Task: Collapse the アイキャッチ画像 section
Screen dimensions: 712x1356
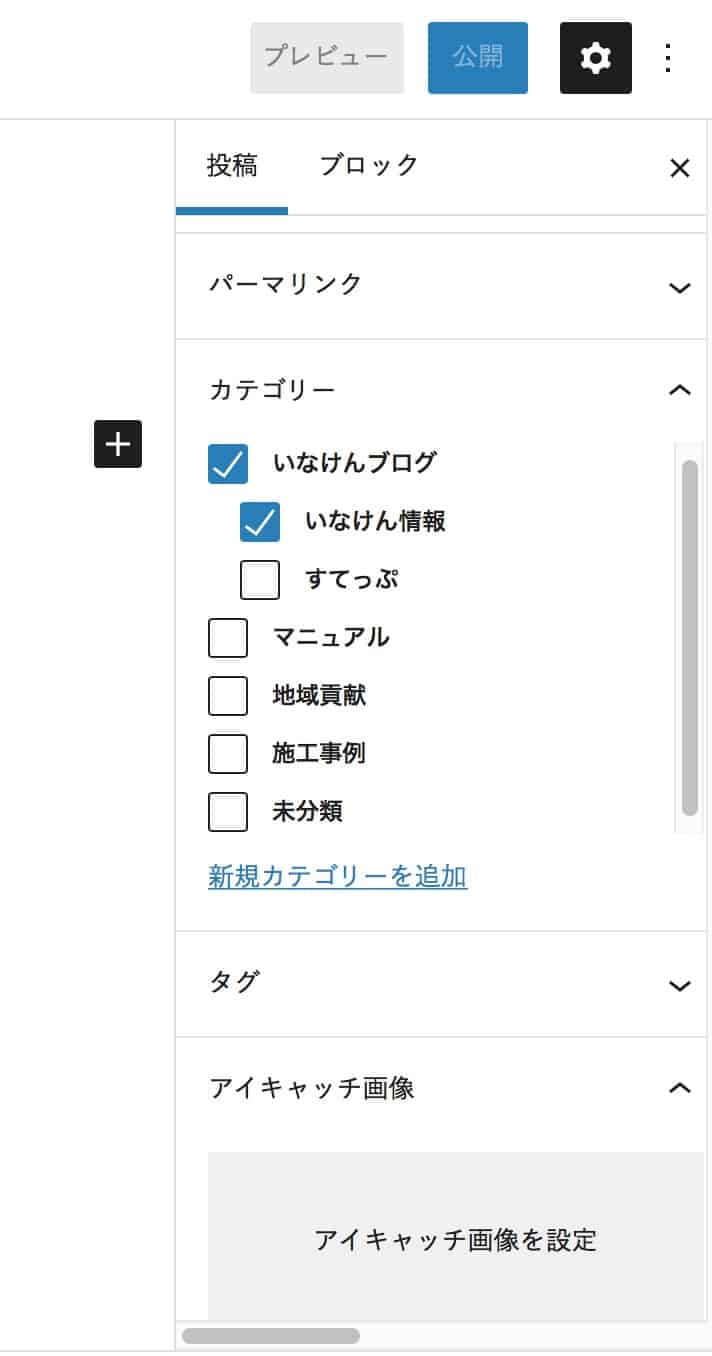Action: pos(441,1087)
